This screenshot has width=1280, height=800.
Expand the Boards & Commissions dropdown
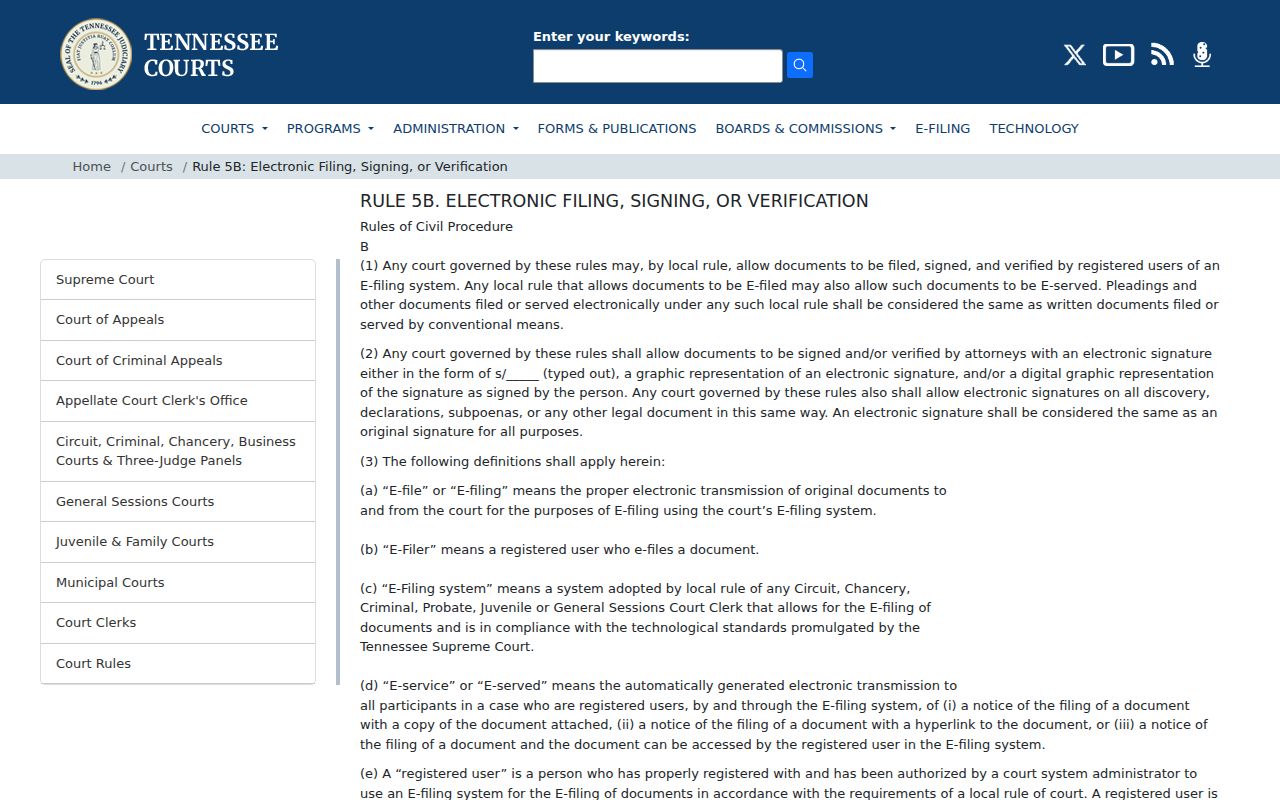point(805,128)
